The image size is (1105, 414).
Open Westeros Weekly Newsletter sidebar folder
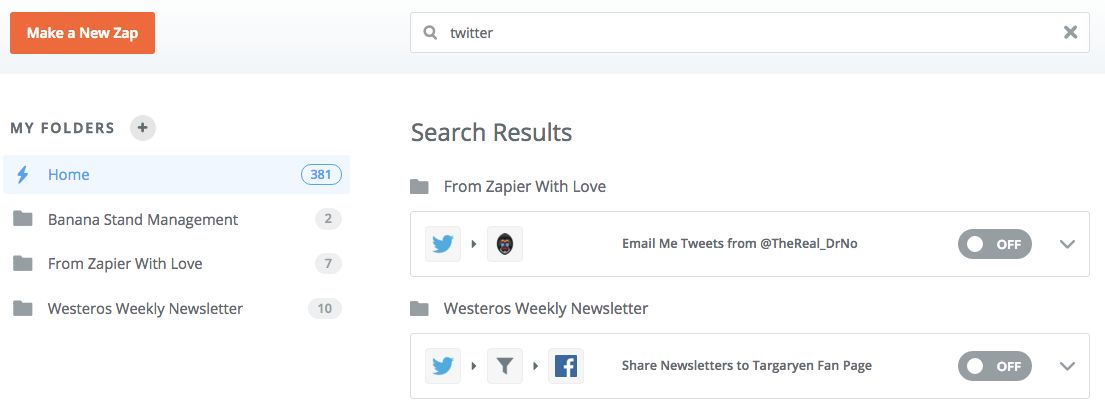click(x=145, y=309)
